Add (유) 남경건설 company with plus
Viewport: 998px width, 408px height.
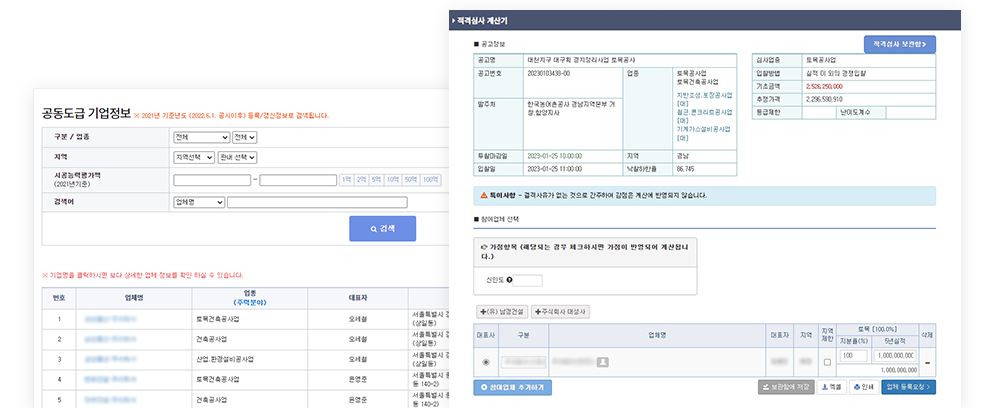coord(502,313)
